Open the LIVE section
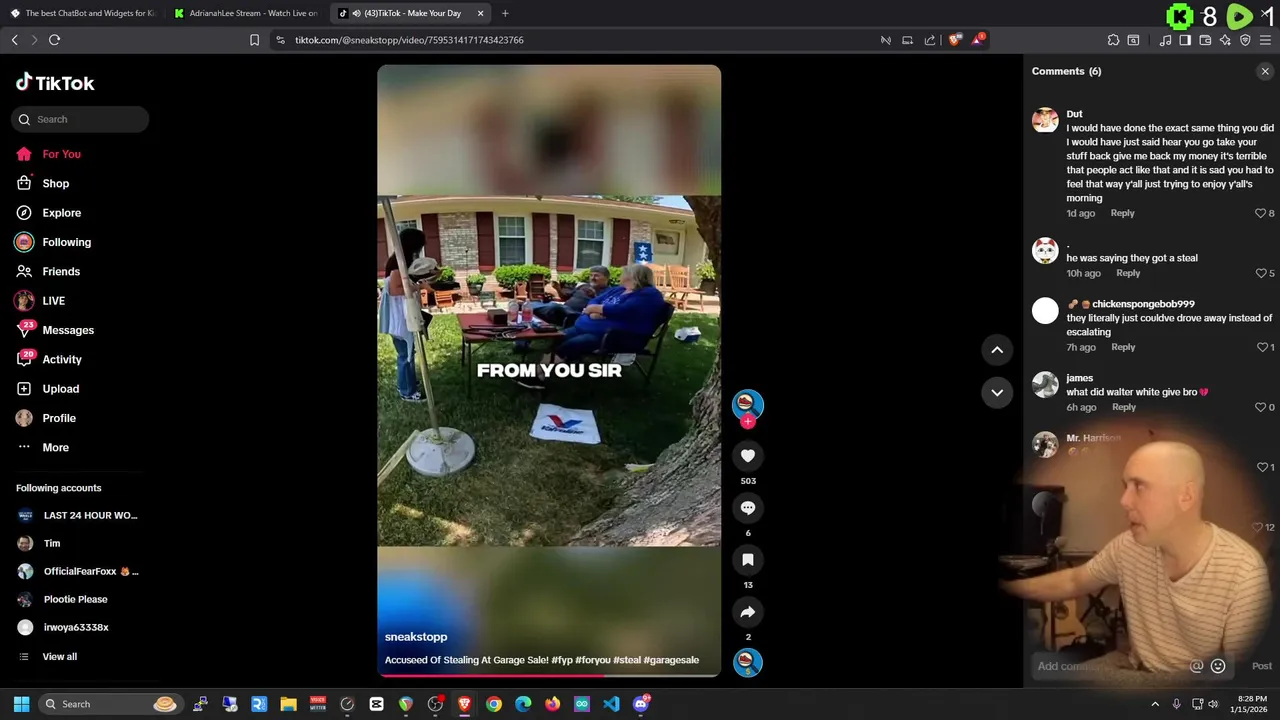The width and height of the screenshot is (1280, 720). point(53,301)
